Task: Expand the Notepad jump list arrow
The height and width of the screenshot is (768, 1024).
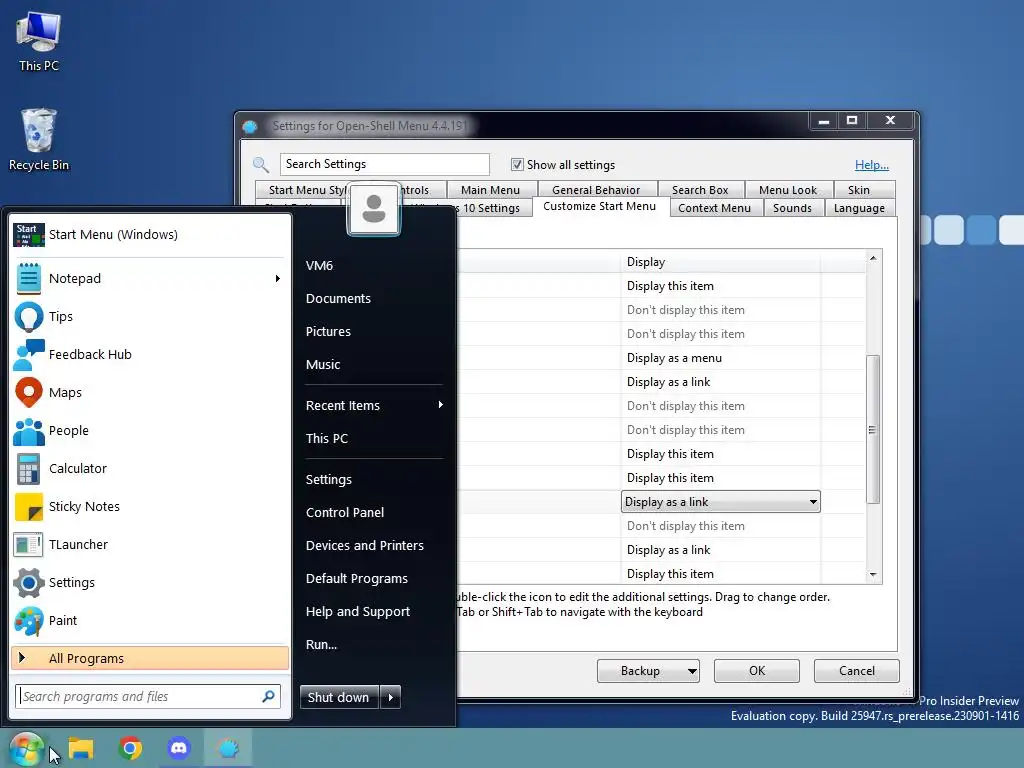Action: pos(278,279)
